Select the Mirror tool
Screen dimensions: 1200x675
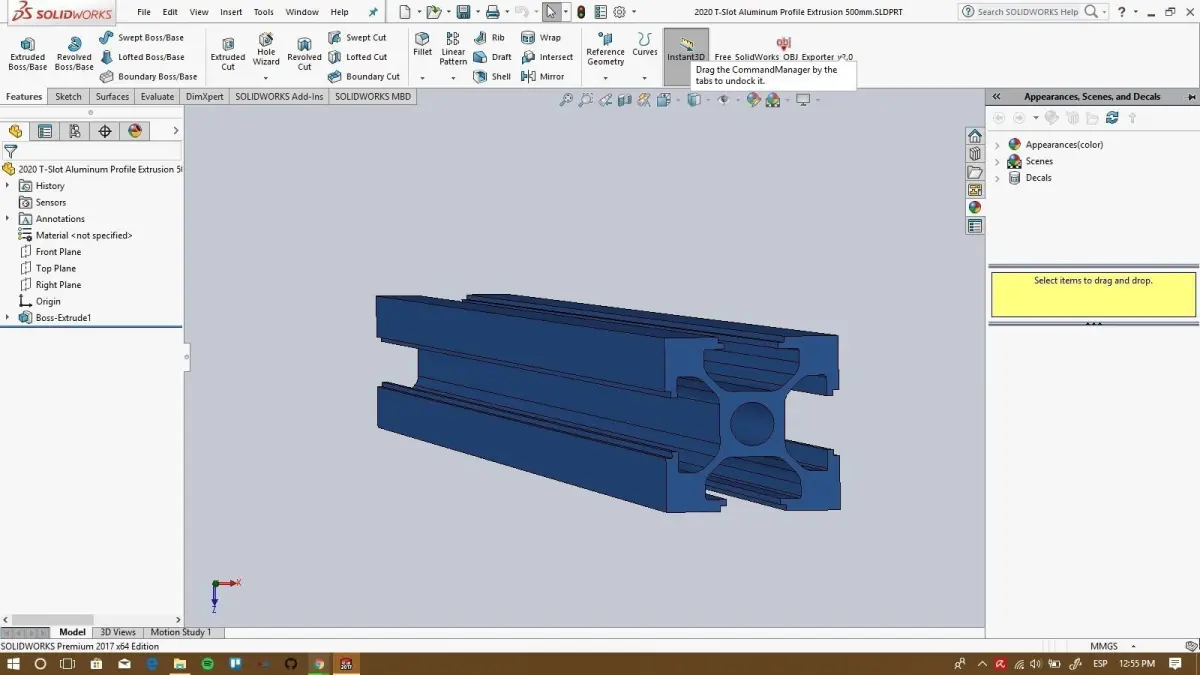(543, 76)
